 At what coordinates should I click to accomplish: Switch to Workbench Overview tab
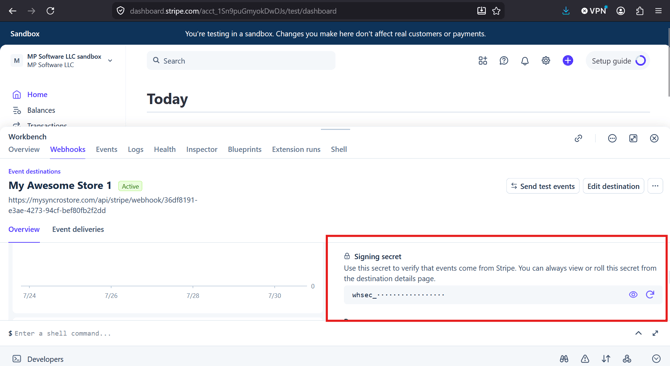[x=24, y=149]
